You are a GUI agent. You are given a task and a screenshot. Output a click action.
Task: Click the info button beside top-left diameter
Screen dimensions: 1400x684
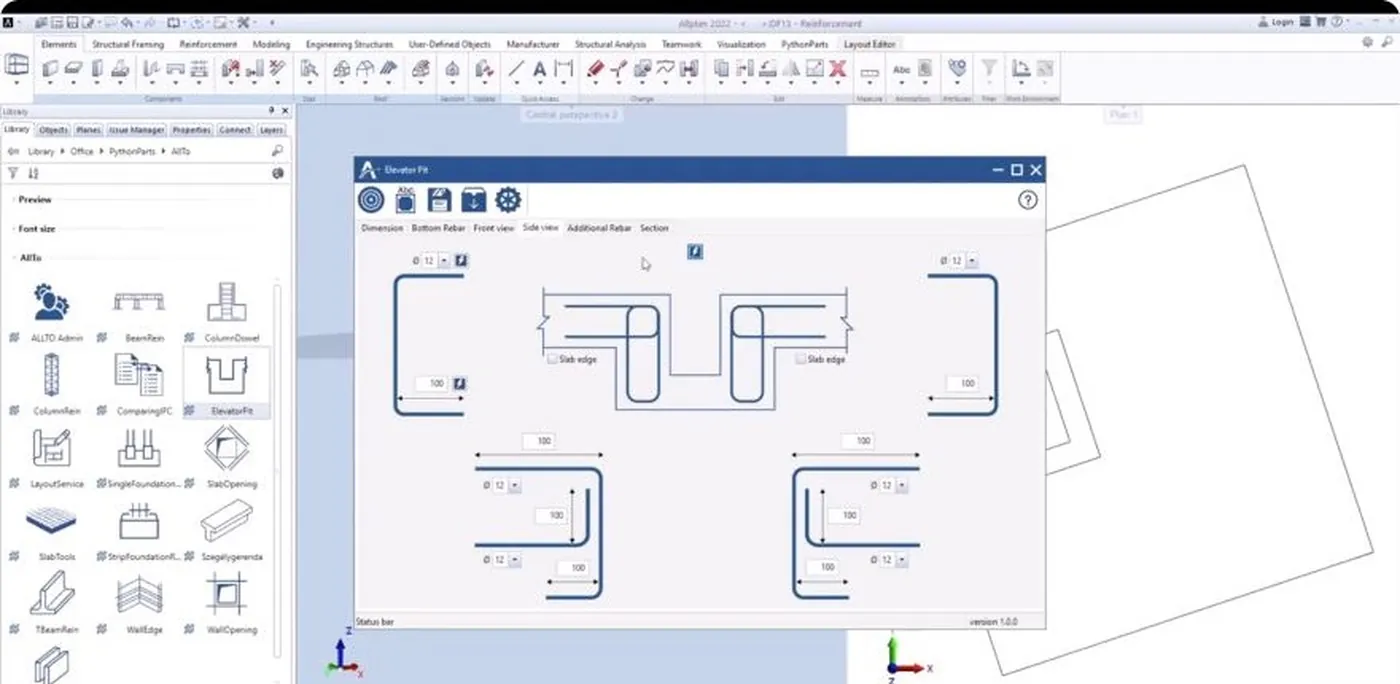(461, 261)
